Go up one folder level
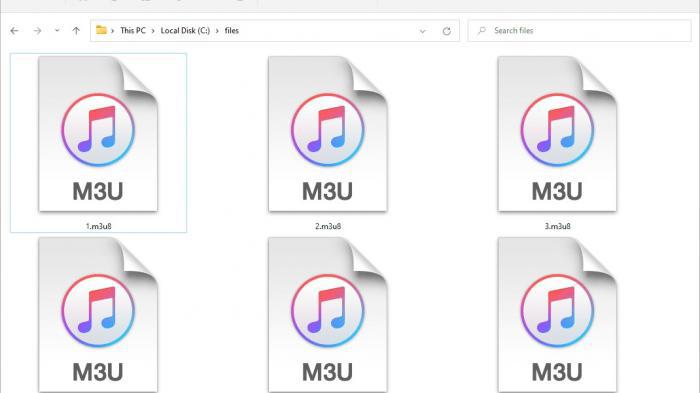Image resolution: width=700 pixels, height=393 pixels. pos(76,31)
